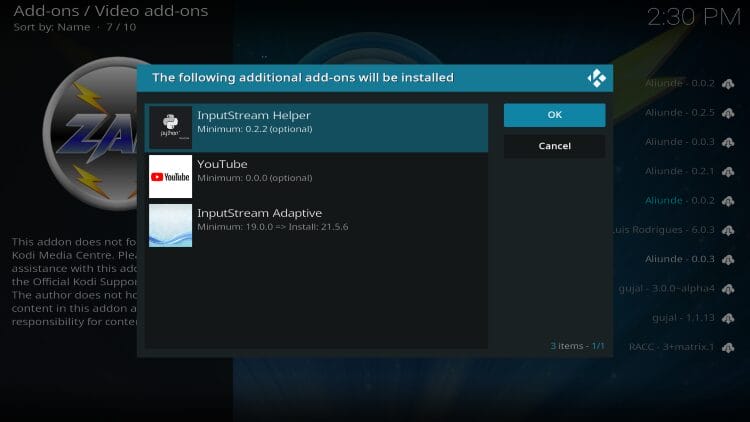Image resolution: width=750 pixels, height=422 pixels.
Task: Click the dialog title about additional add-ons
Action: click(x=303, y=78)
